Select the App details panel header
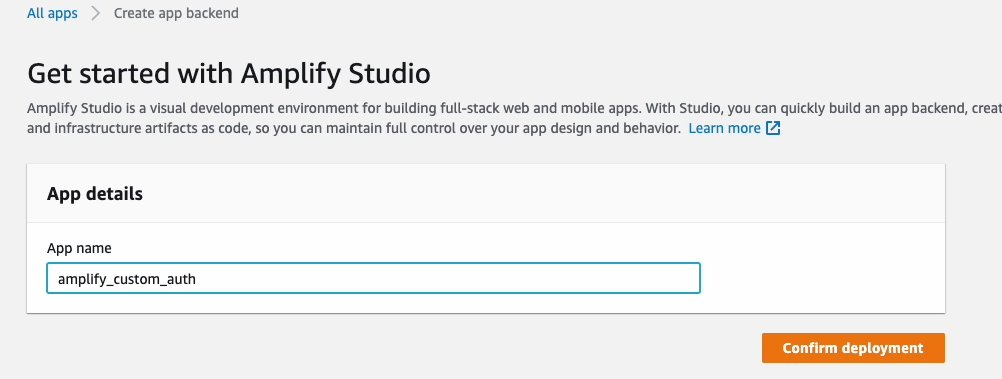This screenshot has height=379, width=1002. pyautogui.click(x=486, y=194)
